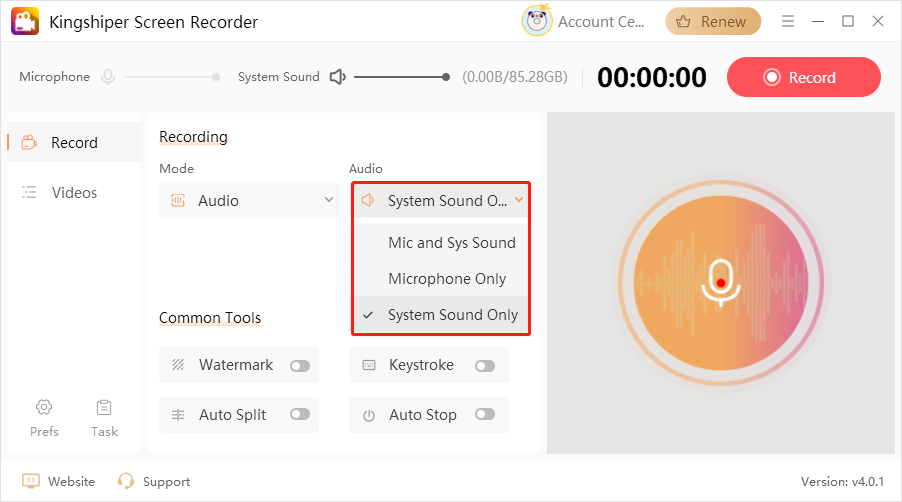Click the Record sidebar camera icon
902x502 pixels.
point(29,142)
